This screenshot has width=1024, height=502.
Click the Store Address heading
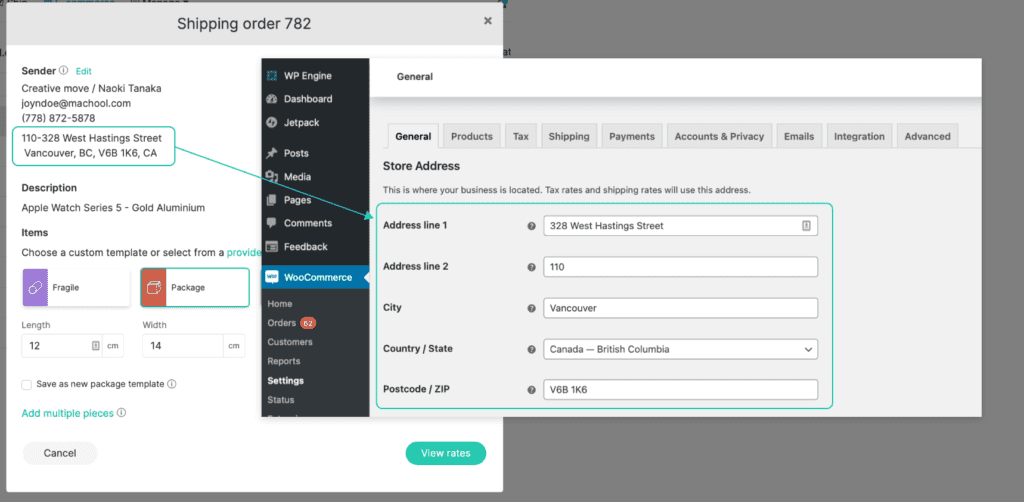click(421, 166)
